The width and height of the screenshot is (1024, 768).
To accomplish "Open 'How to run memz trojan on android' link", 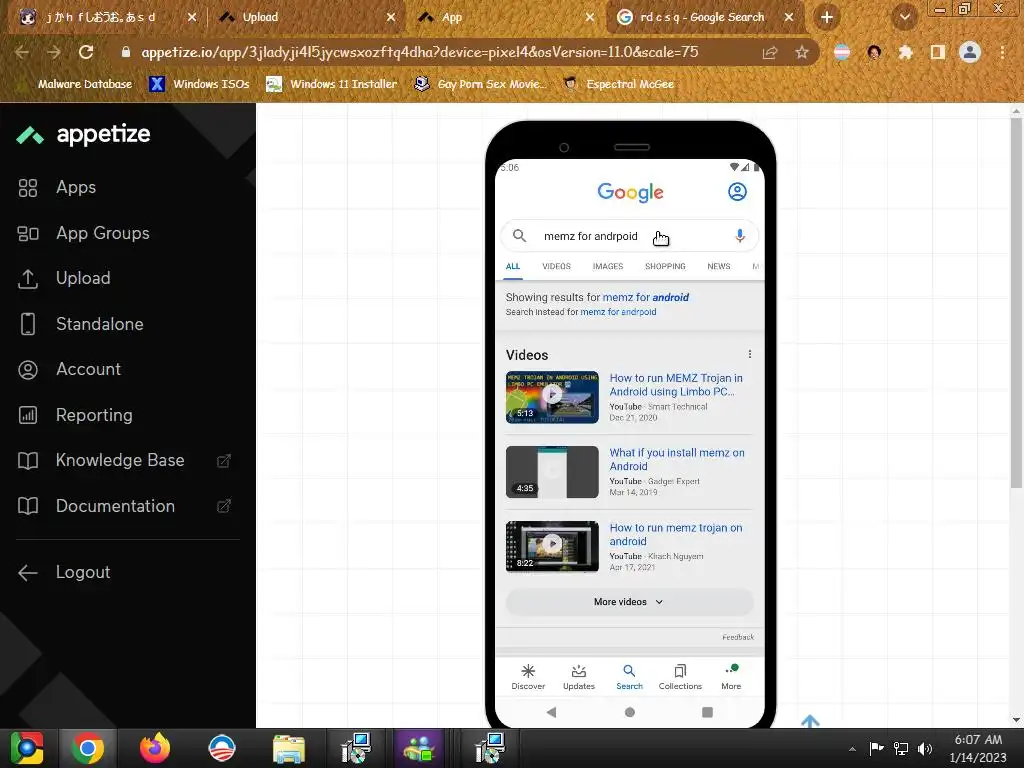I will point(675,534).
